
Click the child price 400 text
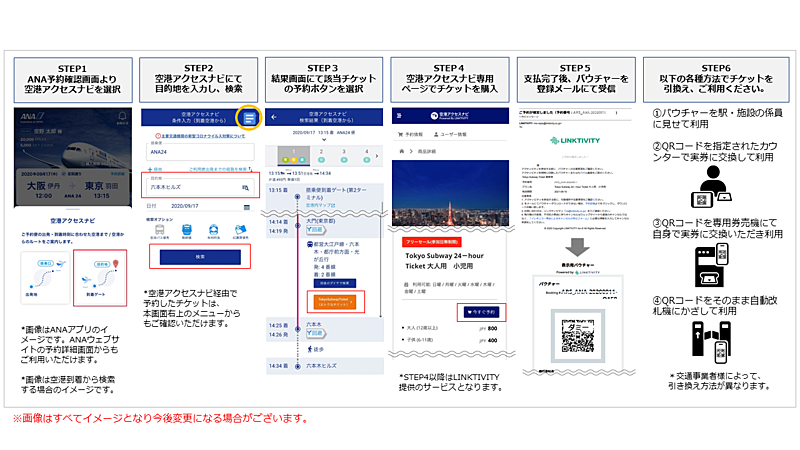(x=492, y=340)
